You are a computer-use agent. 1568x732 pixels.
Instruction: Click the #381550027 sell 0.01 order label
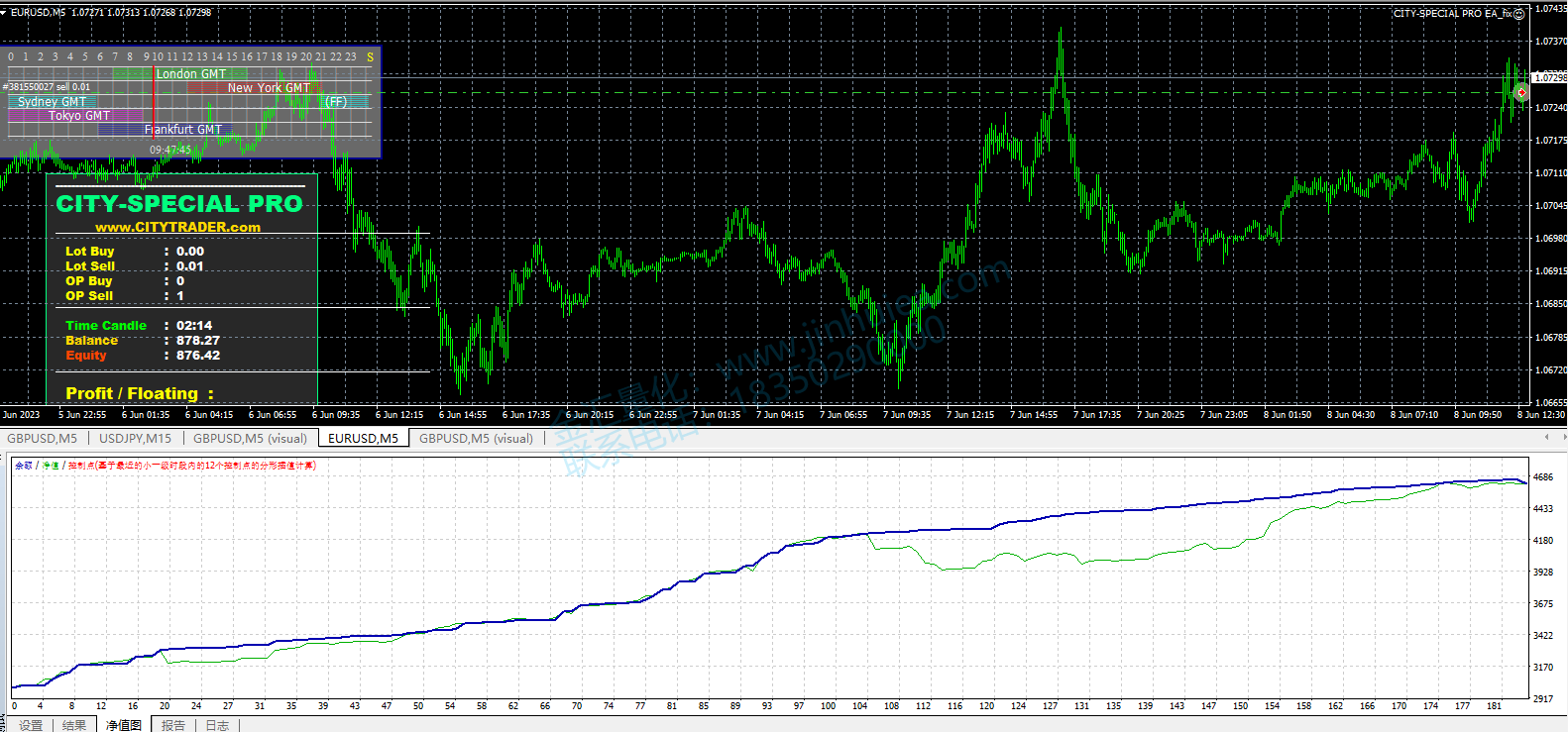coord(47,87)
